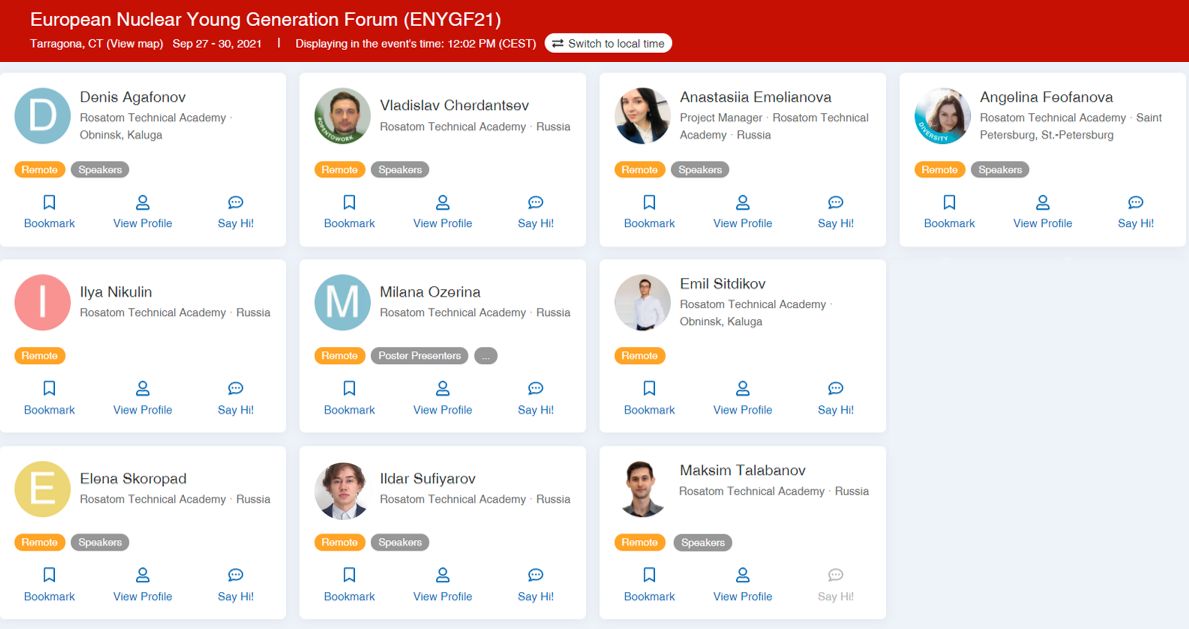Click Ilya Nikulin's pink avatar
Image resolution: width=1189 pixels, height=629 pixels.
coord(42,302)
